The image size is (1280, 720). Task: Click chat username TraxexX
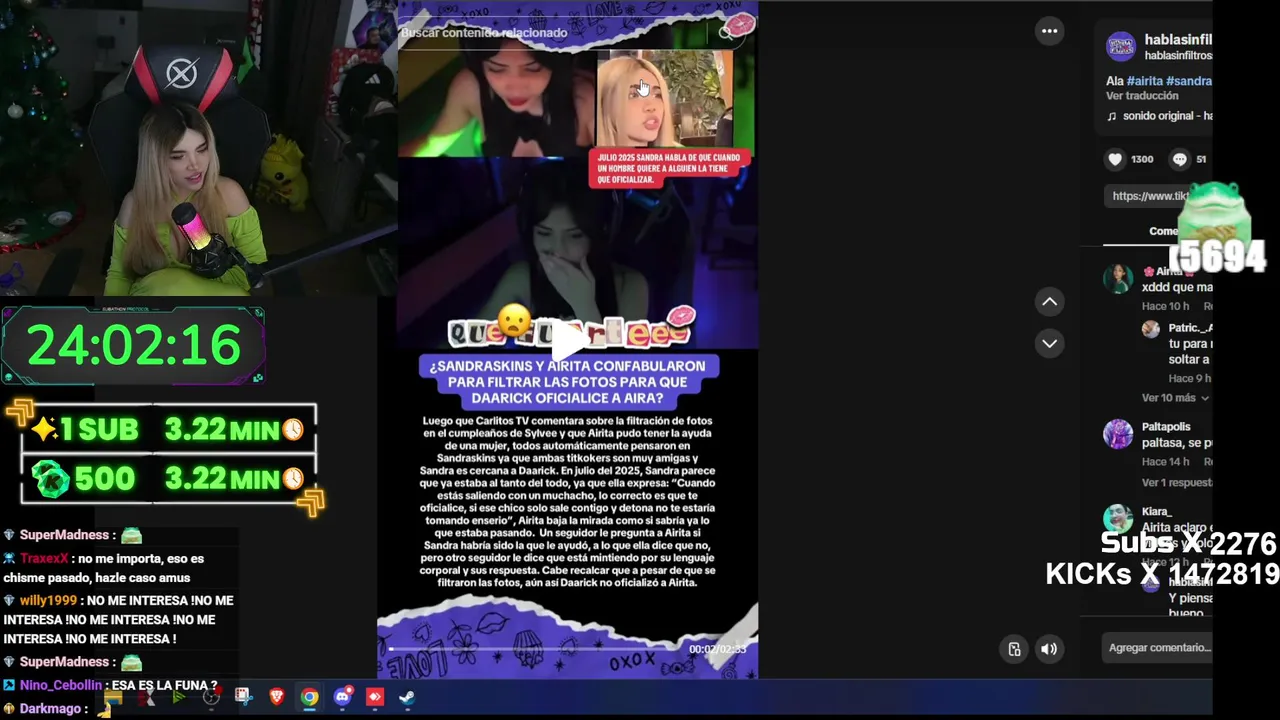coord(44,559)
